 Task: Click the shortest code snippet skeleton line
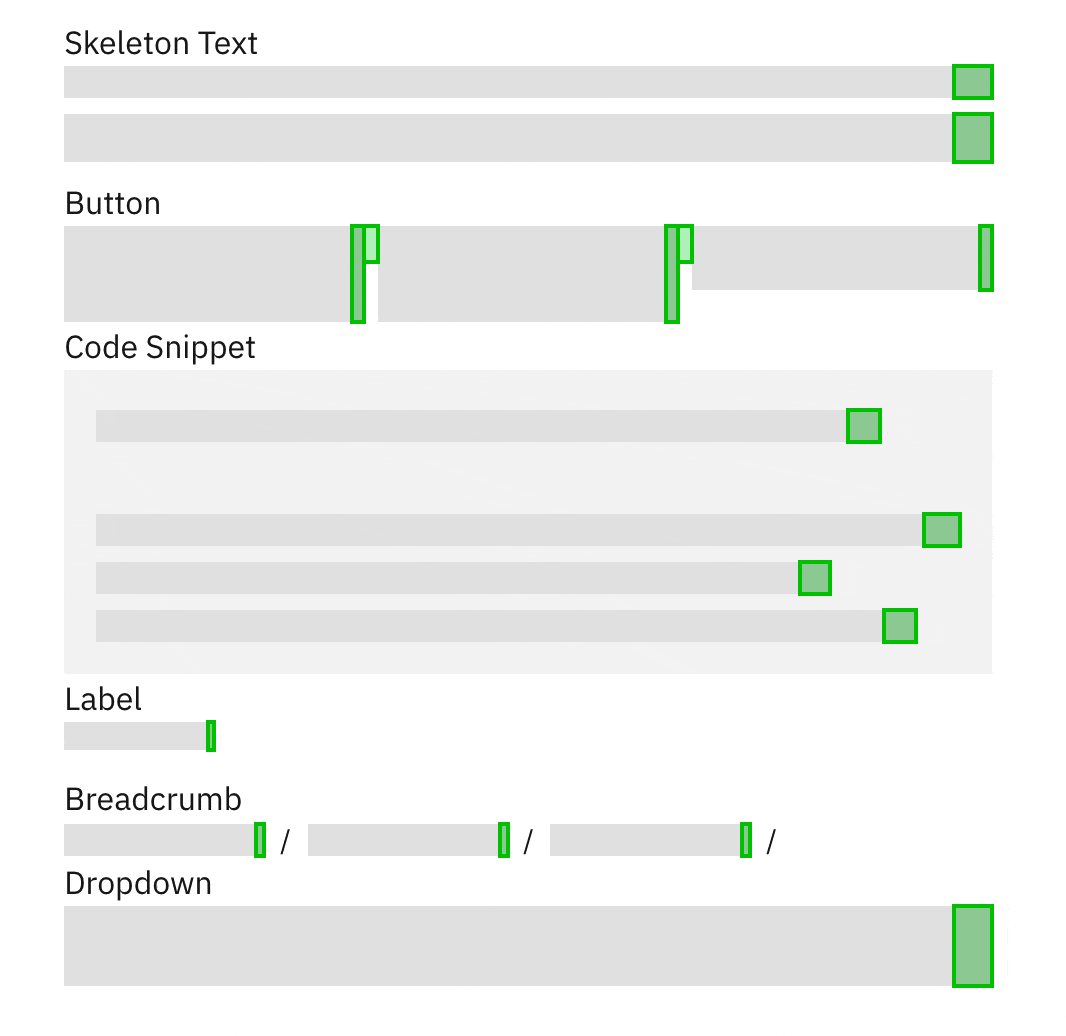click(x=450, y=577)
